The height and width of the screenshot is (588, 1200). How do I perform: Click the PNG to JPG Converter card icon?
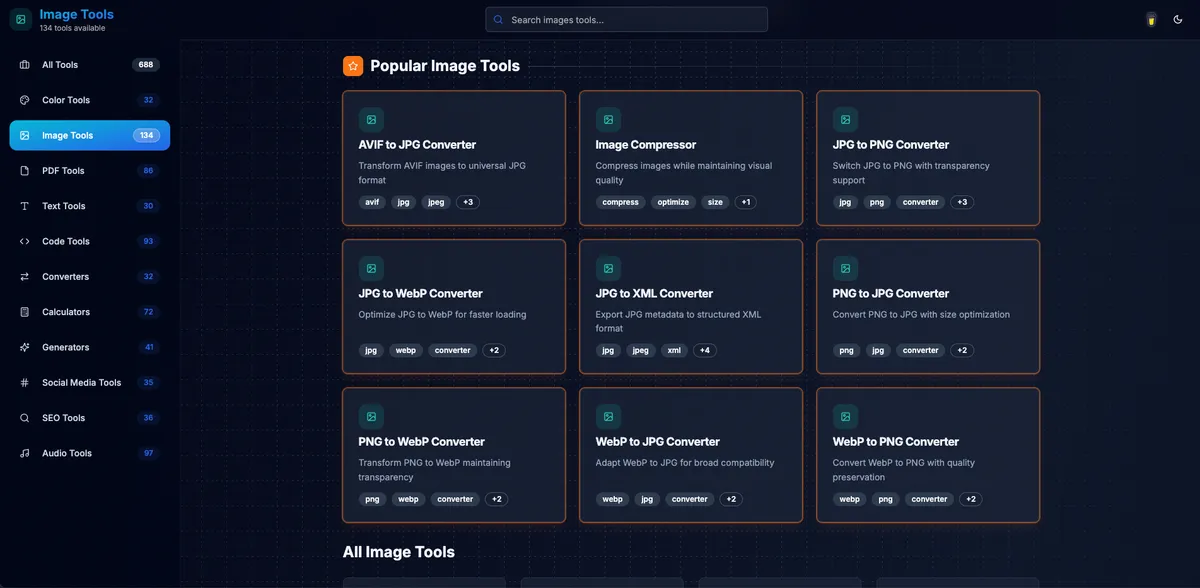[x=845, y=268]
